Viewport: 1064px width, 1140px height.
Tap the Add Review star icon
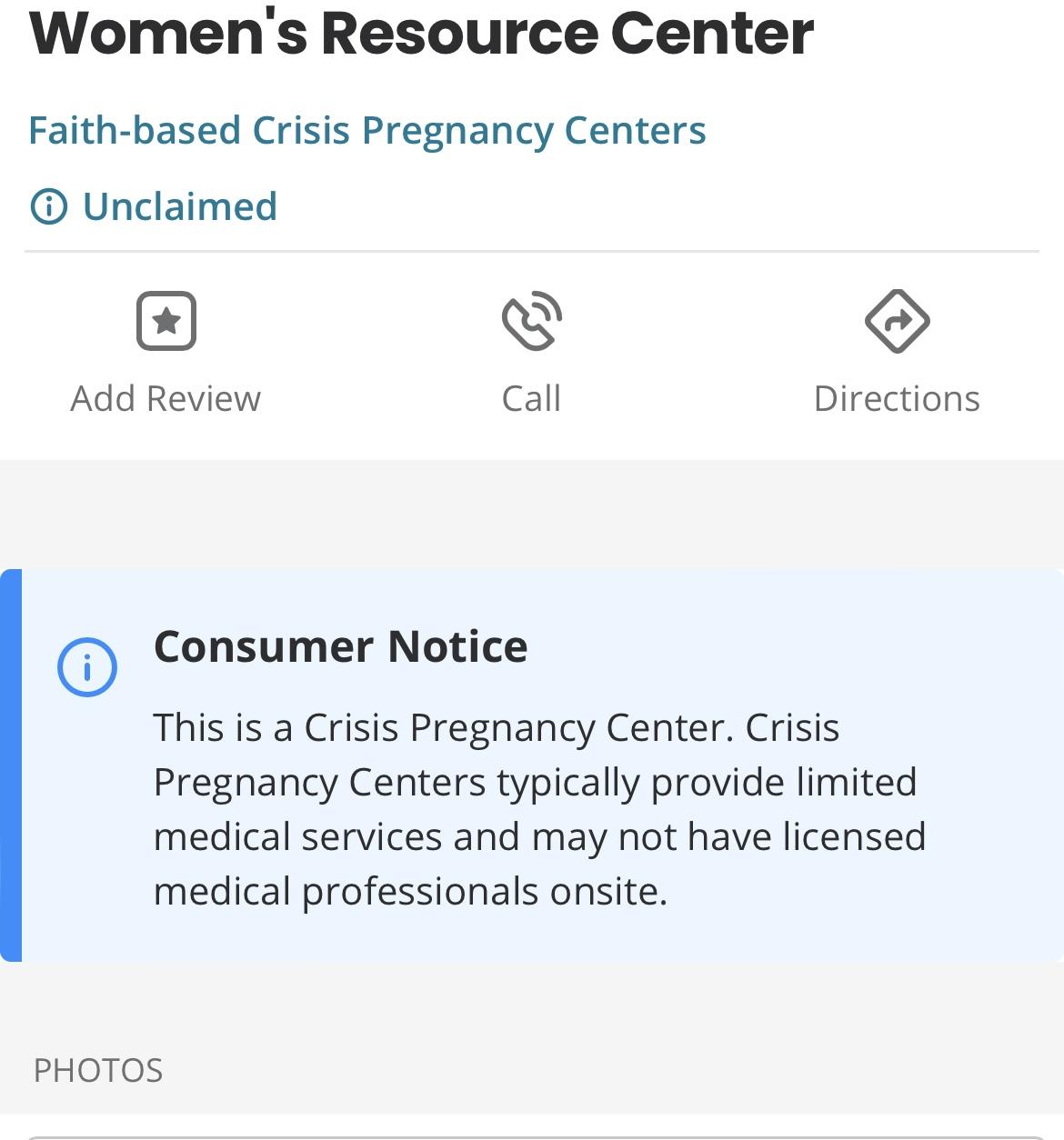point(166,321)
